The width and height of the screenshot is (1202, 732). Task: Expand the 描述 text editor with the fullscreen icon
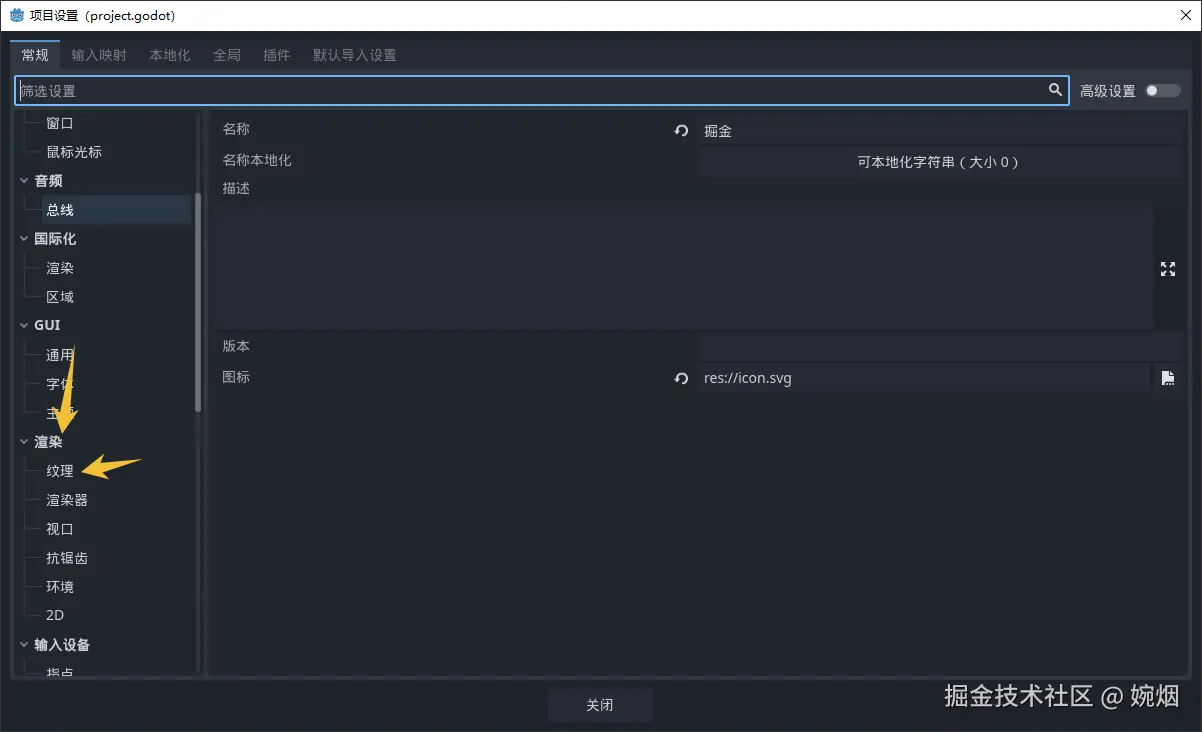[1167, 269]
